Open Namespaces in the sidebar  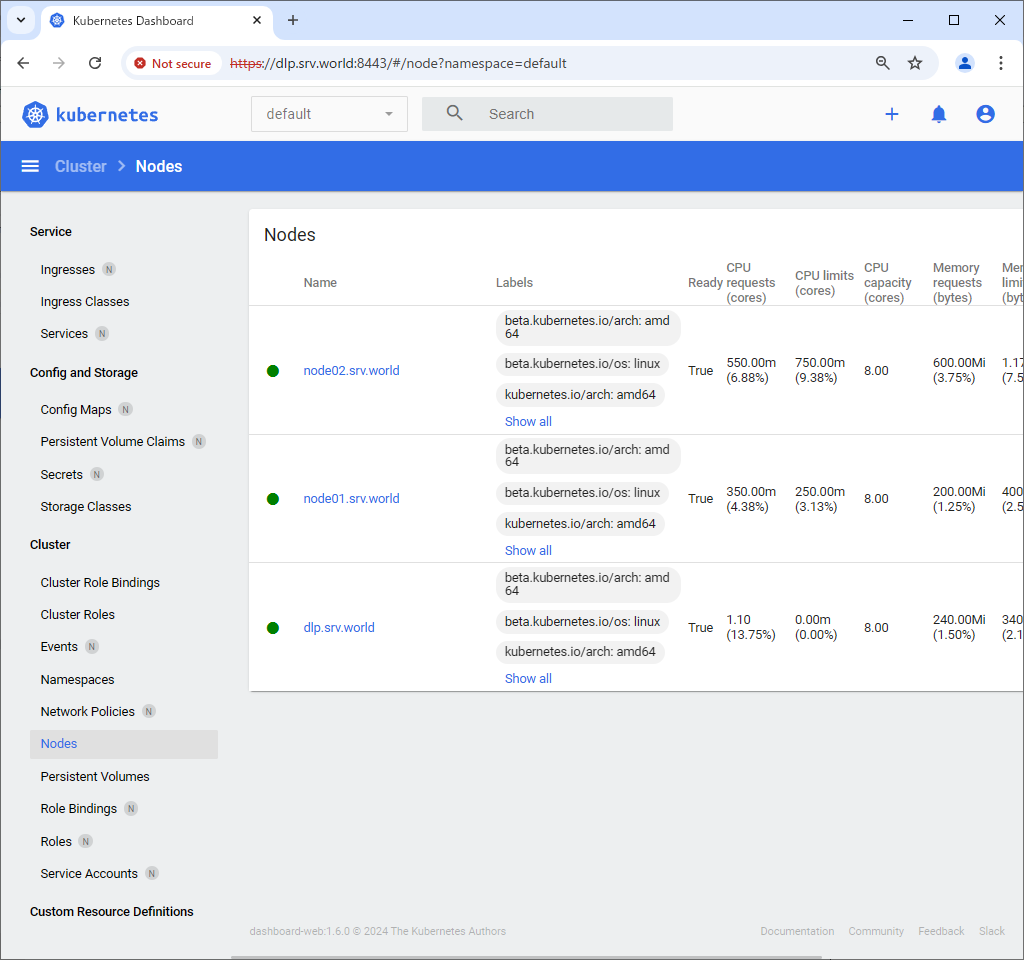pyautogui.click(x=77, y=680)
